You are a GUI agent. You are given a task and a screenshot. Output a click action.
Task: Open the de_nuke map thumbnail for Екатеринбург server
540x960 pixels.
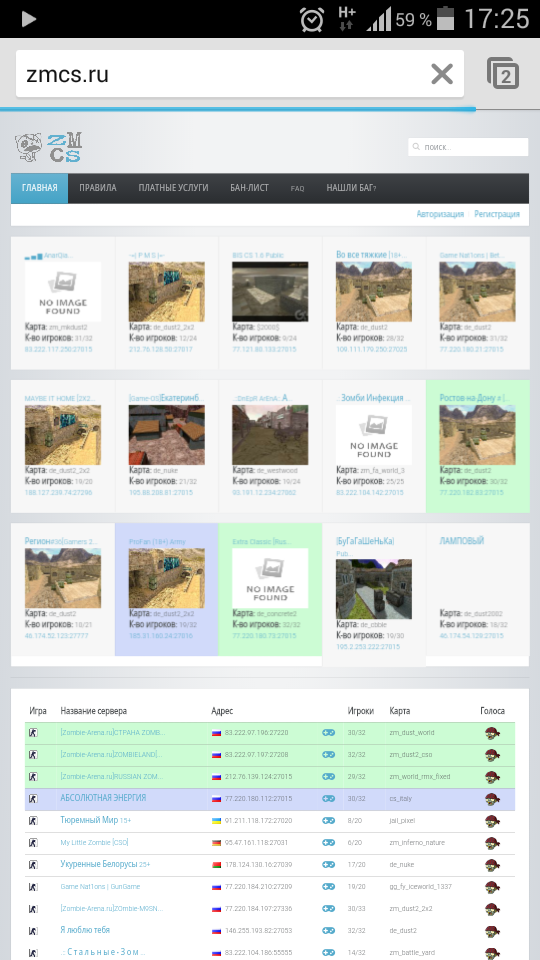[167, 435]
